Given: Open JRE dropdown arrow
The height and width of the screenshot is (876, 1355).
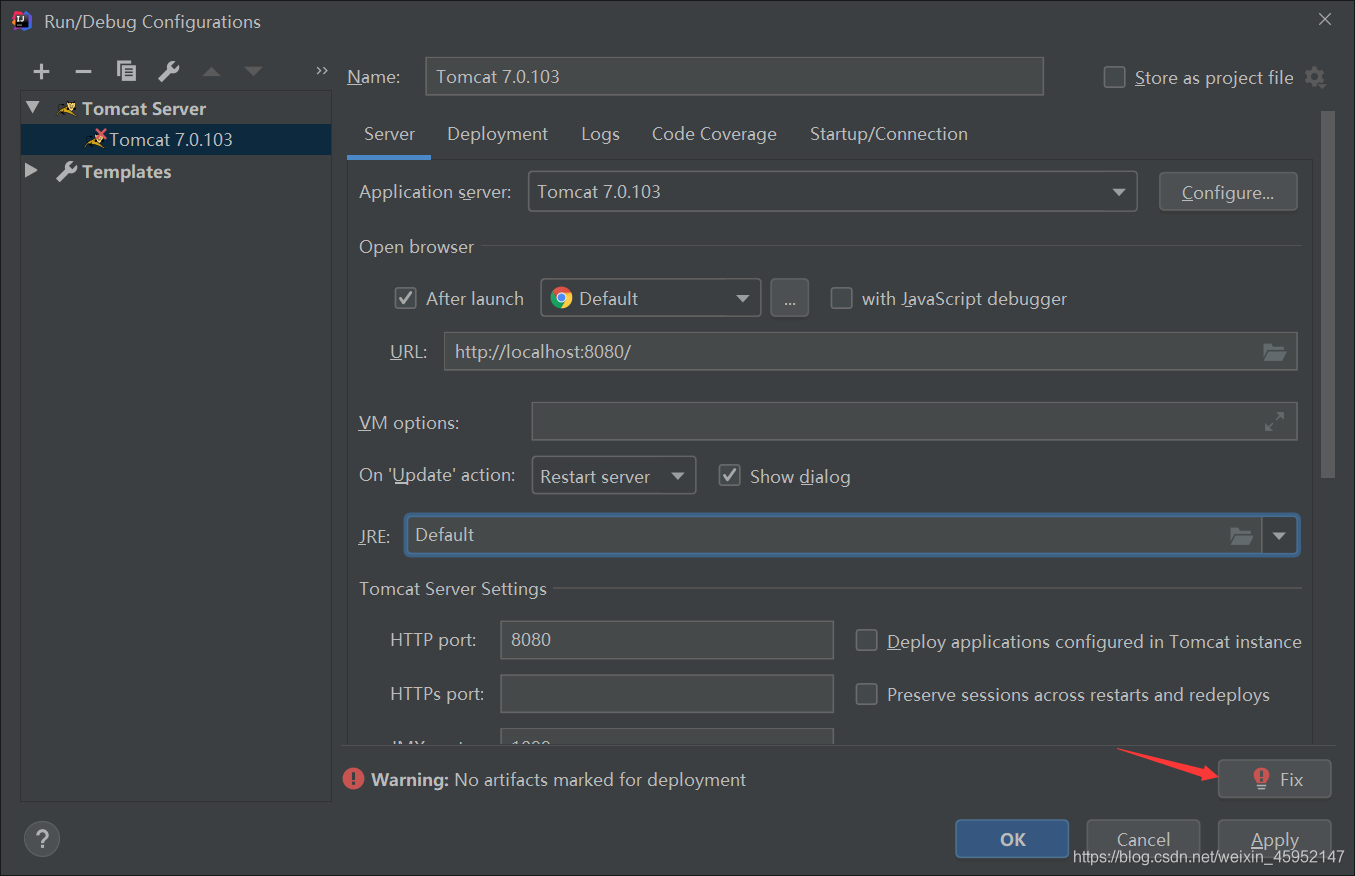Looking at the screenshot, I should click(x=1280, y=536).
